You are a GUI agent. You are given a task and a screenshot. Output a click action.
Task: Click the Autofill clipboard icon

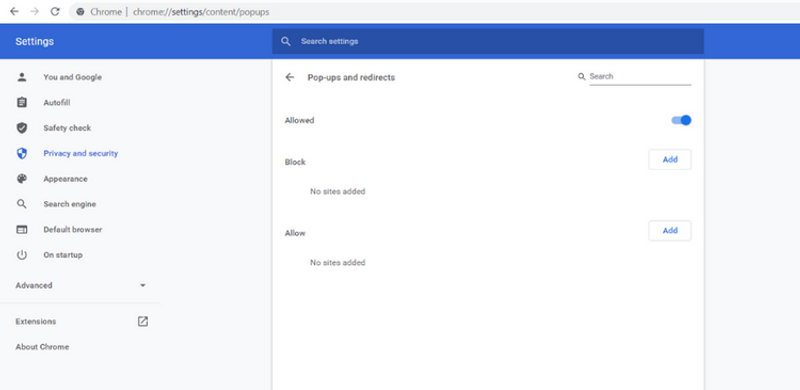click(x=21, y=103)
